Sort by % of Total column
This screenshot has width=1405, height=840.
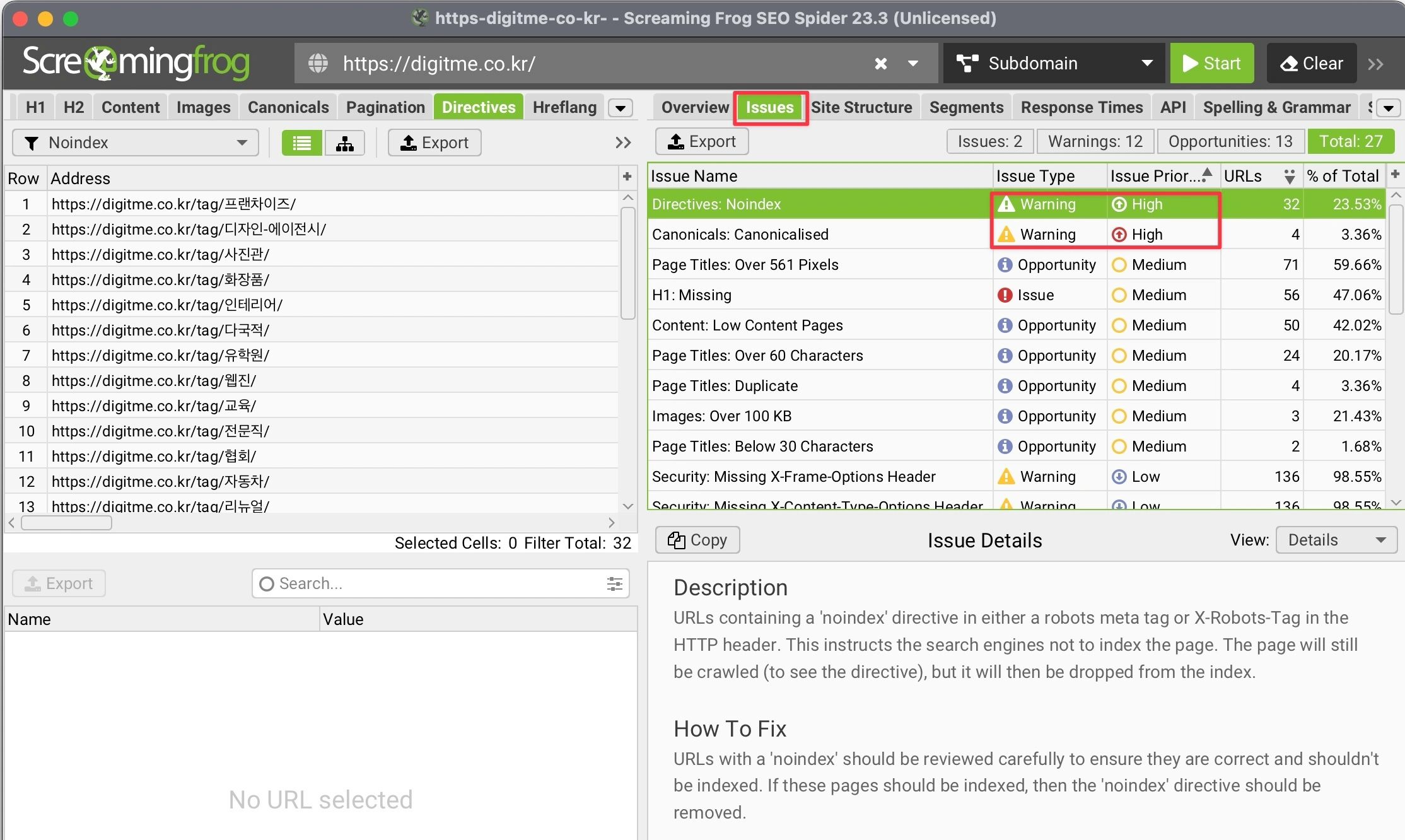tap(1344, 176)
